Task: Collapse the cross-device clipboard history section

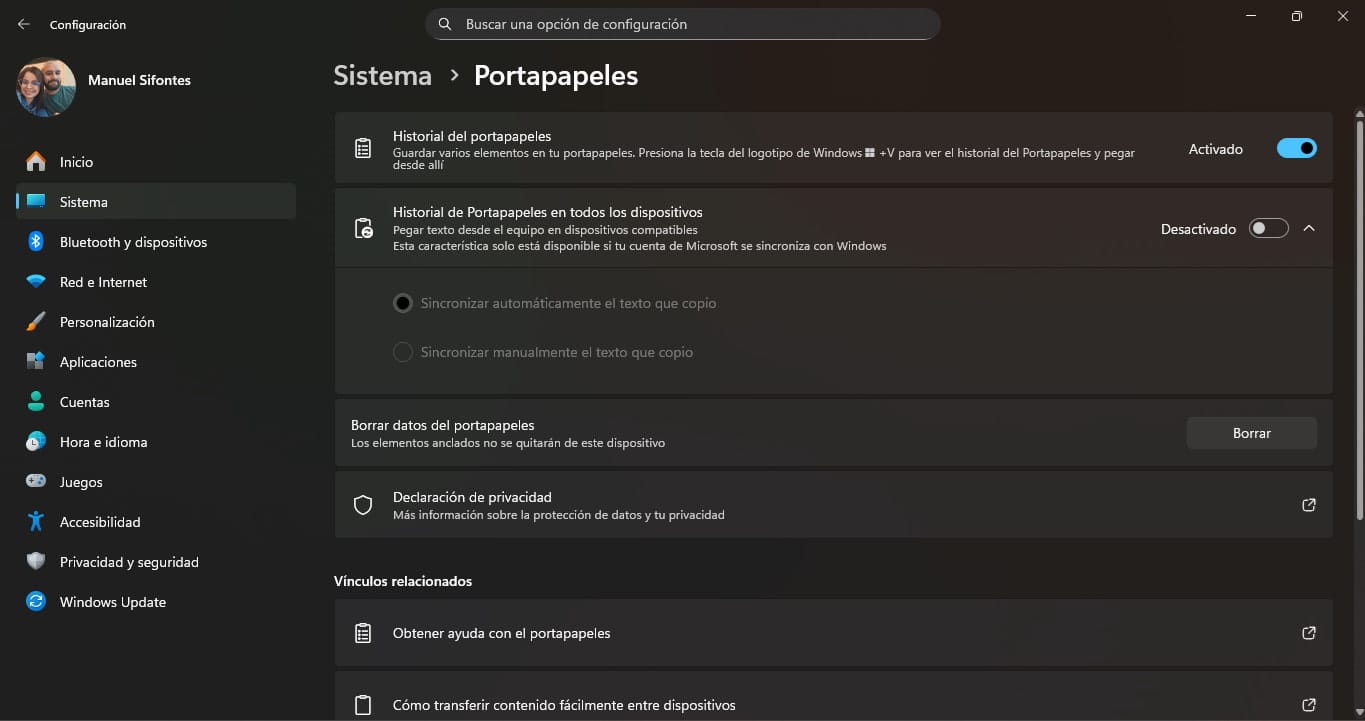Action: click(1309, 228)
